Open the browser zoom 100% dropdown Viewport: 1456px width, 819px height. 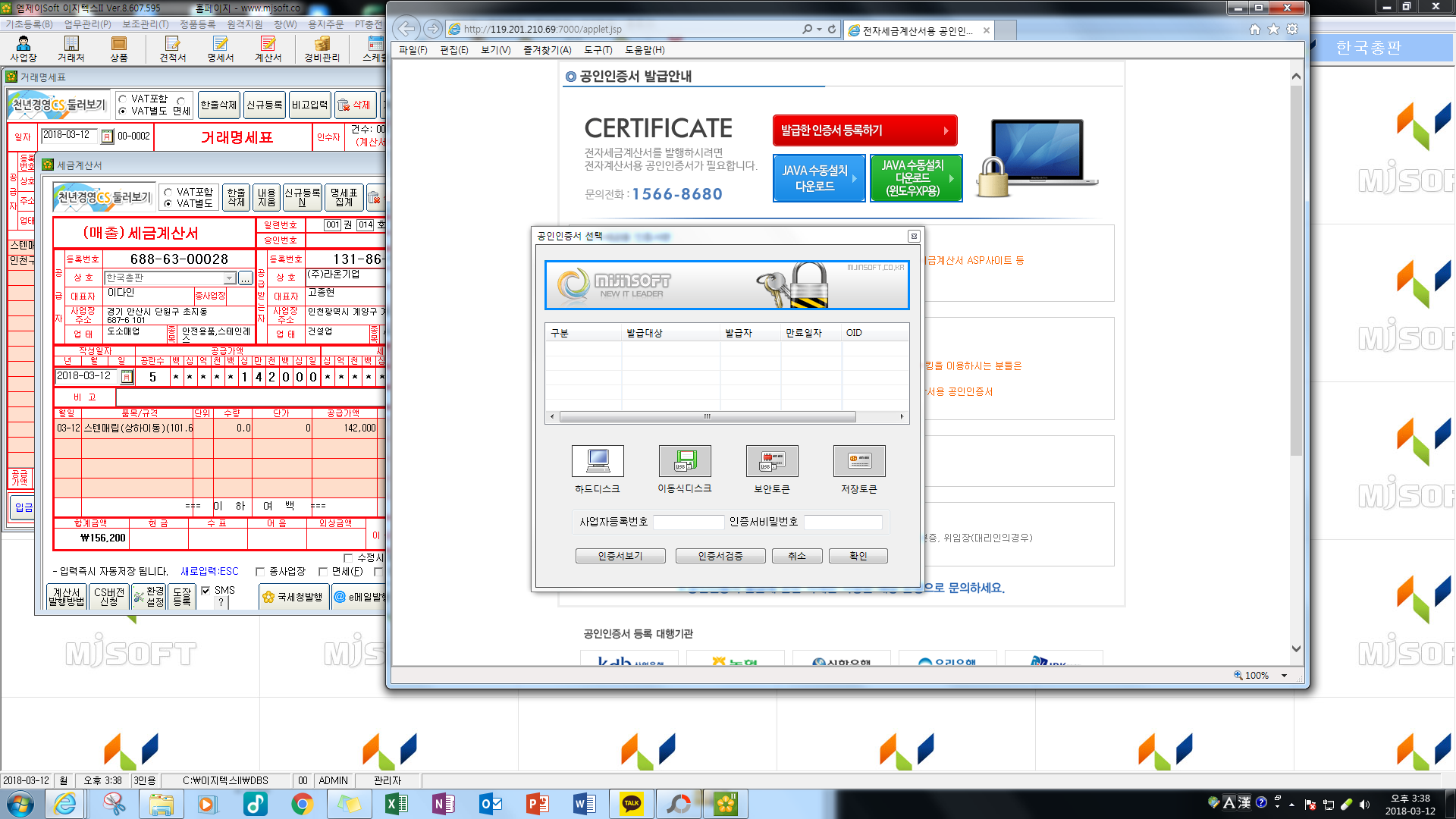pyautogui.click(x=1284, y=676)
